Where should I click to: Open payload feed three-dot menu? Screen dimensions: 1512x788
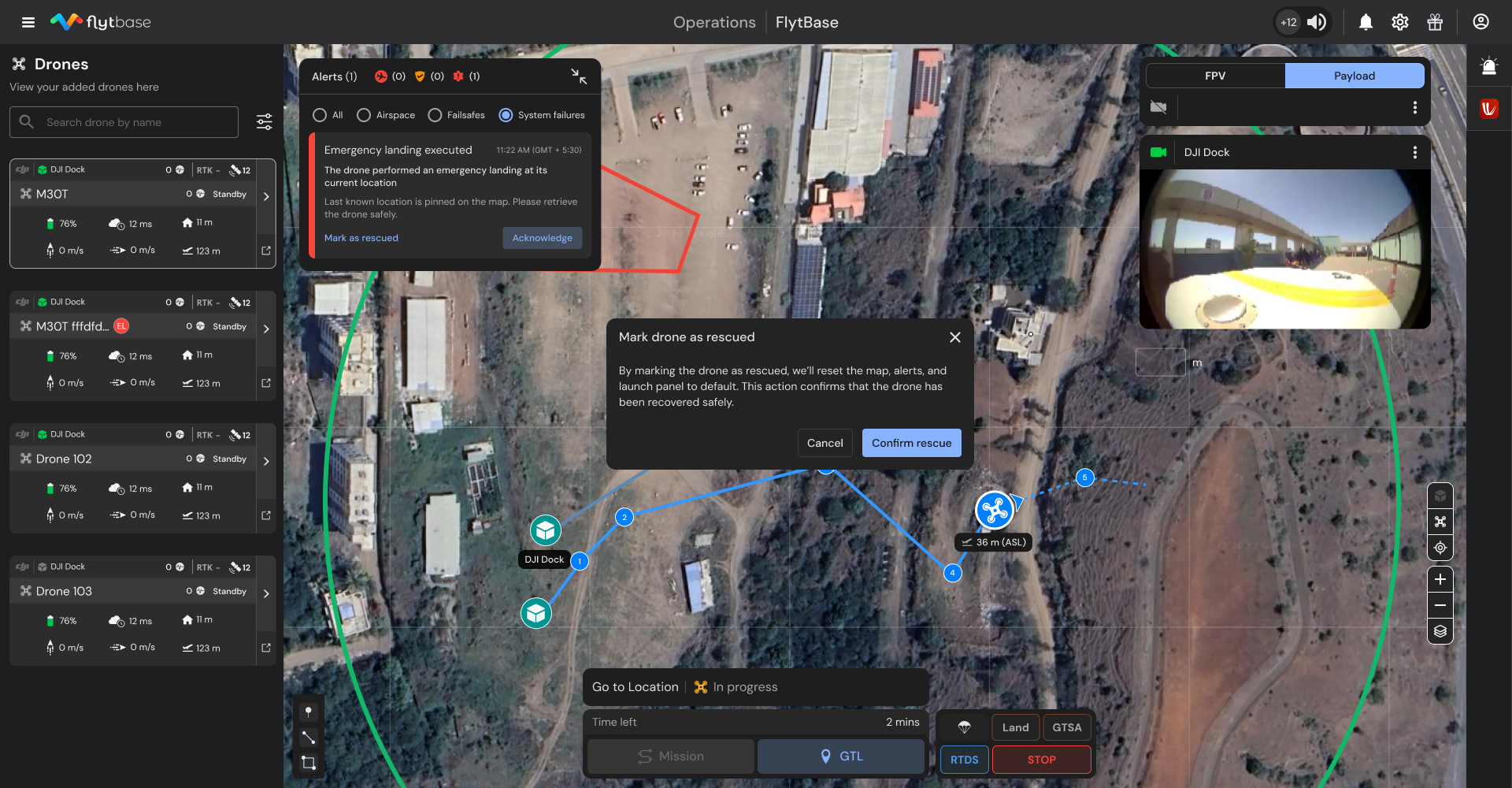coord(1415,107)
